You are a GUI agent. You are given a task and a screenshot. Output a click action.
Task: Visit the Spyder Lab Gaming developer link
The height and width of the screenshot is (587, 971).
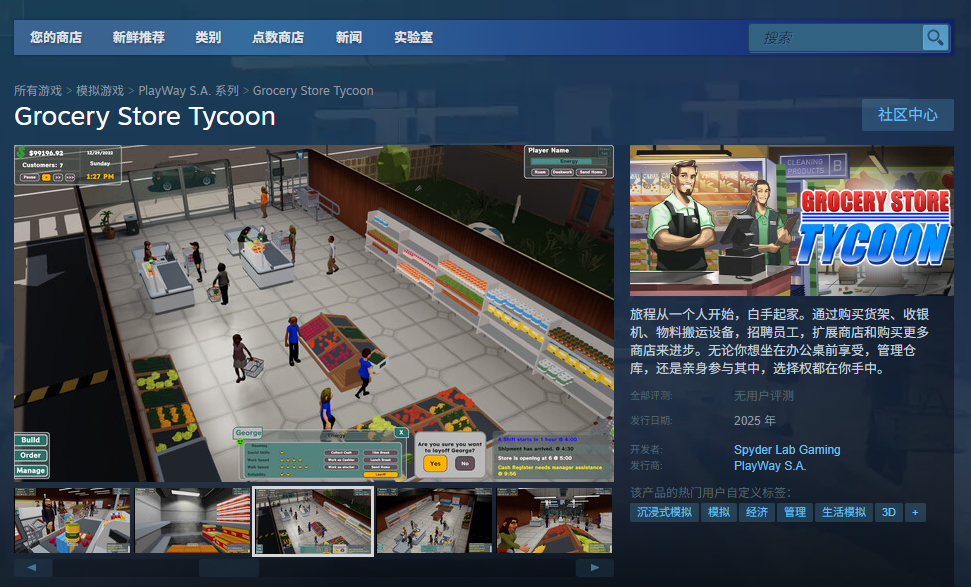click(787, 450)
